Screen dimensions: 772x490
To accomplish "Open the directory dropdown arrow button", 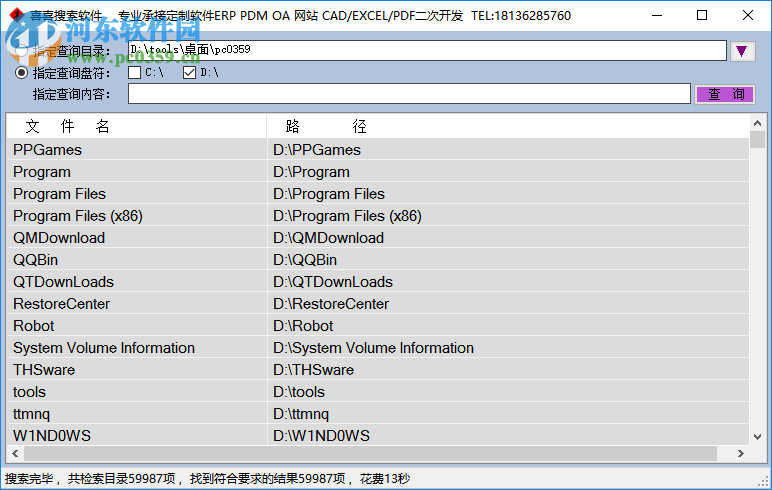I will (742, 51).
